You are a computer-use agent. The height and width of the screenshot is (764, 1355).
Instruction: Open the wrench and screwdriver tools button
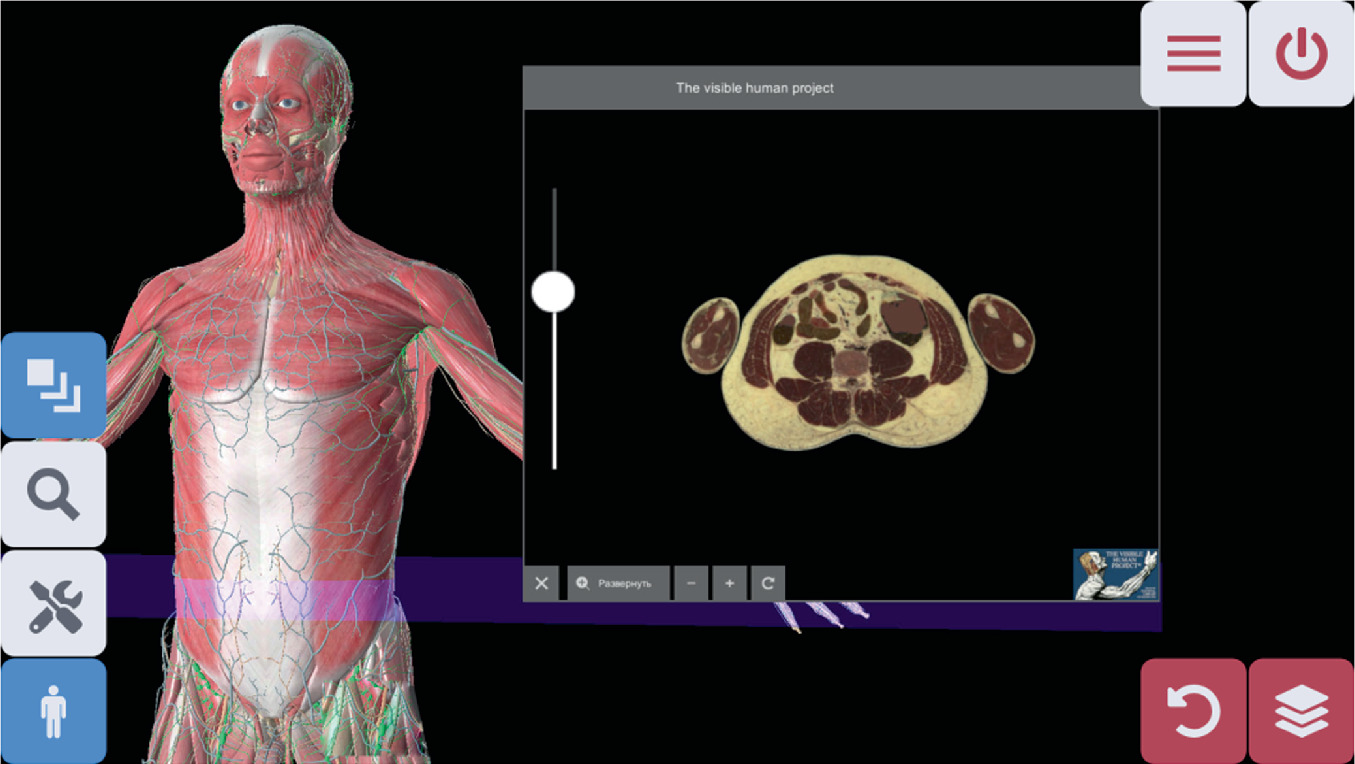(x=54, y=603)
